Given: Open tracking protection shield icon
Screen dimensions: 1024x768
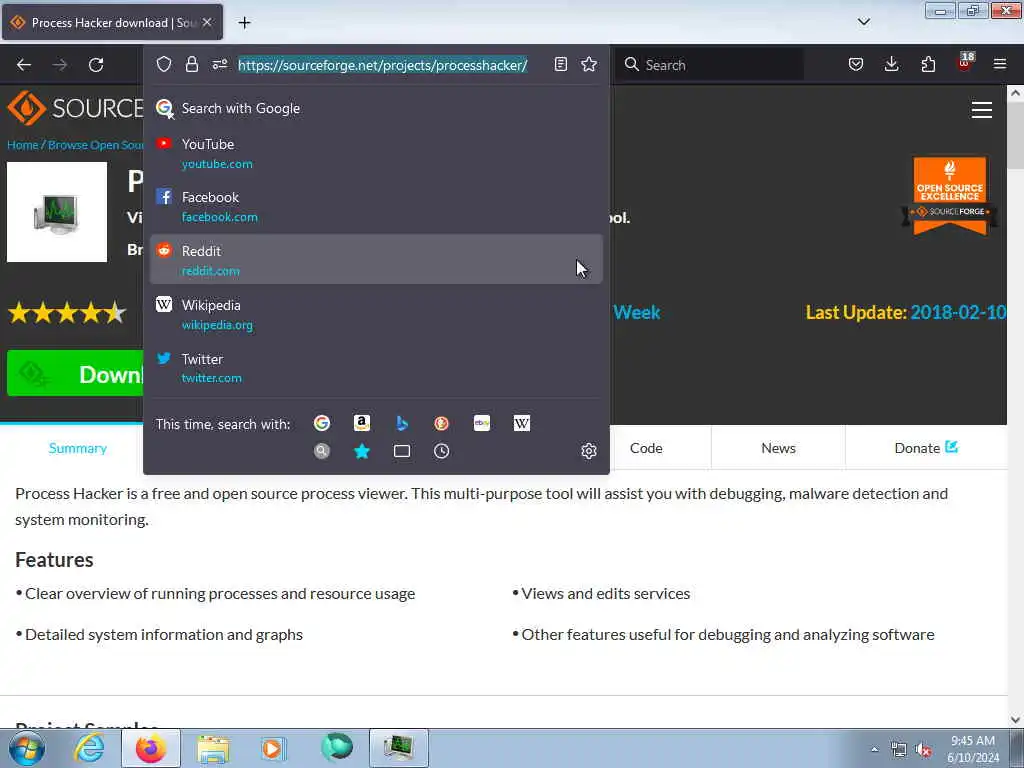Looking at the screenshot, I should pos(164,64).
